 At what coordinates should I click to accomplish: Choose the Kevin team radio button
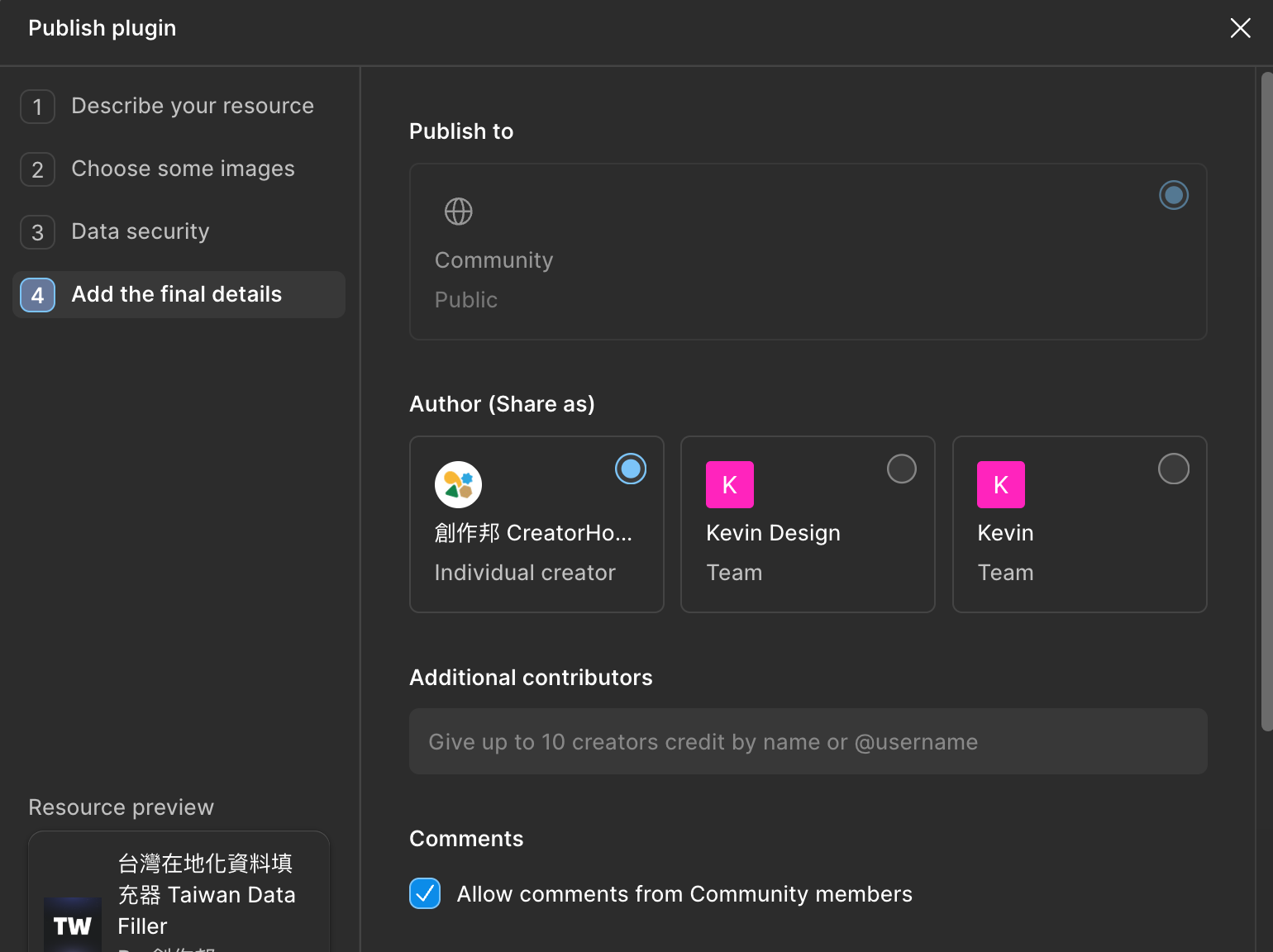[1173, 469]
